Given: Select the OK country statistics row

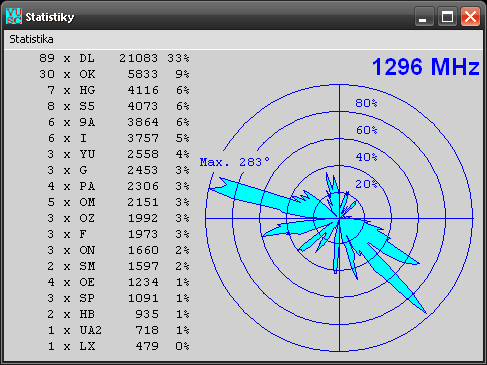Looking at the screenshot, I should coord(114,74).
